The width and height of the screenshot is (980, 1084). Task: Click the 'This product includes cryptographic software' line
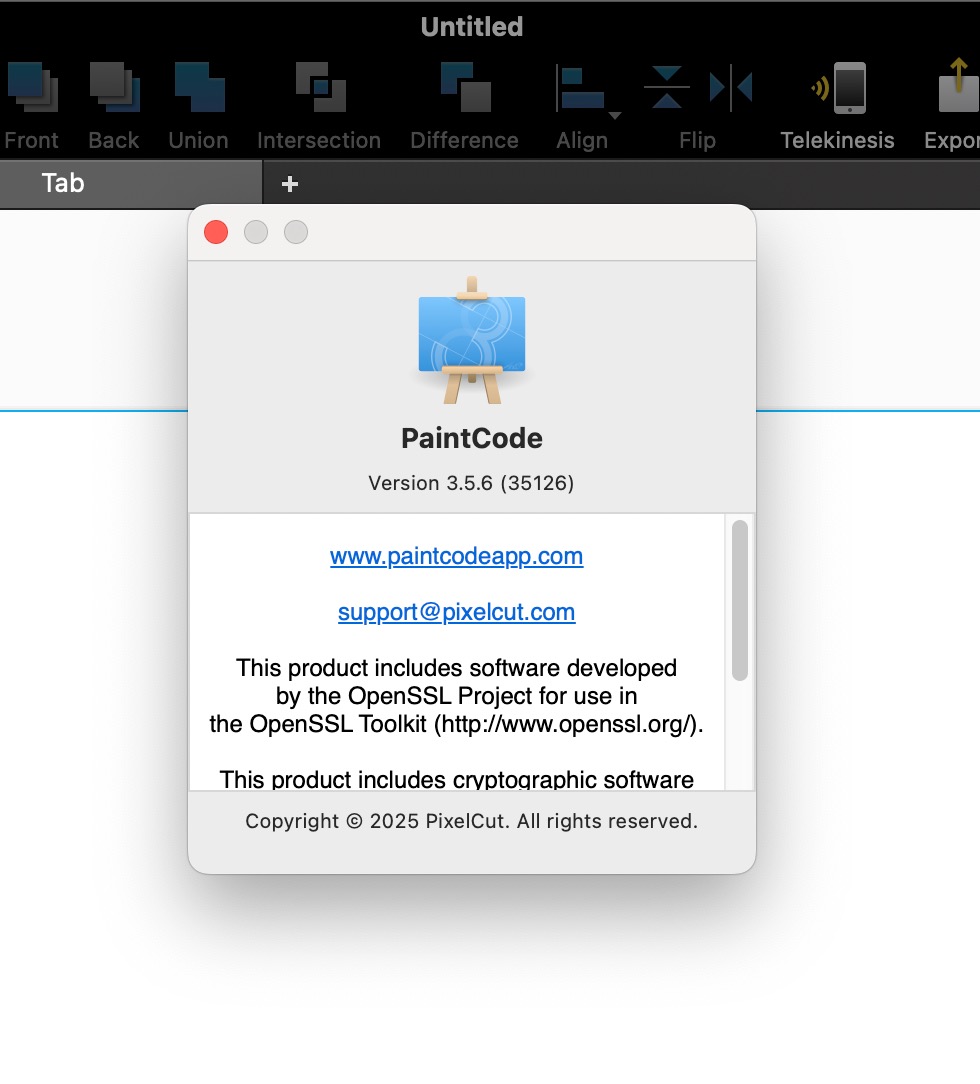456,779
